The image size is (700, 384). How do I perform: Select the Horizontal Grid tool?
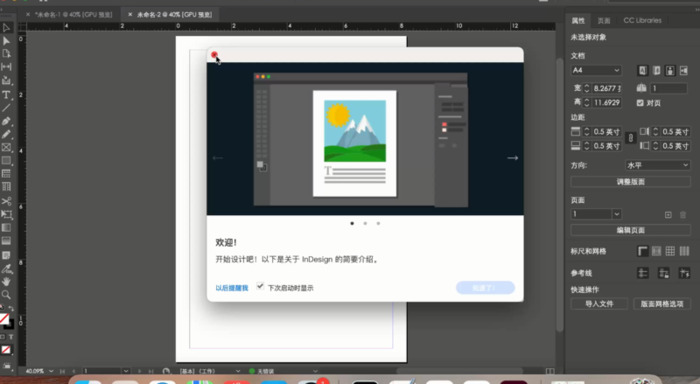(6, 174)
